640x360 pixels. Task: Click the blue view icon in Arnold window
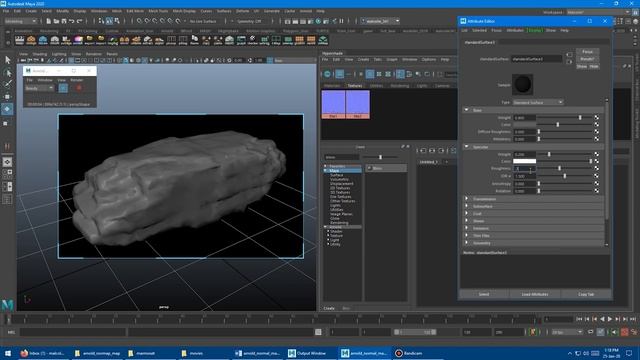(x=63, y=88)
